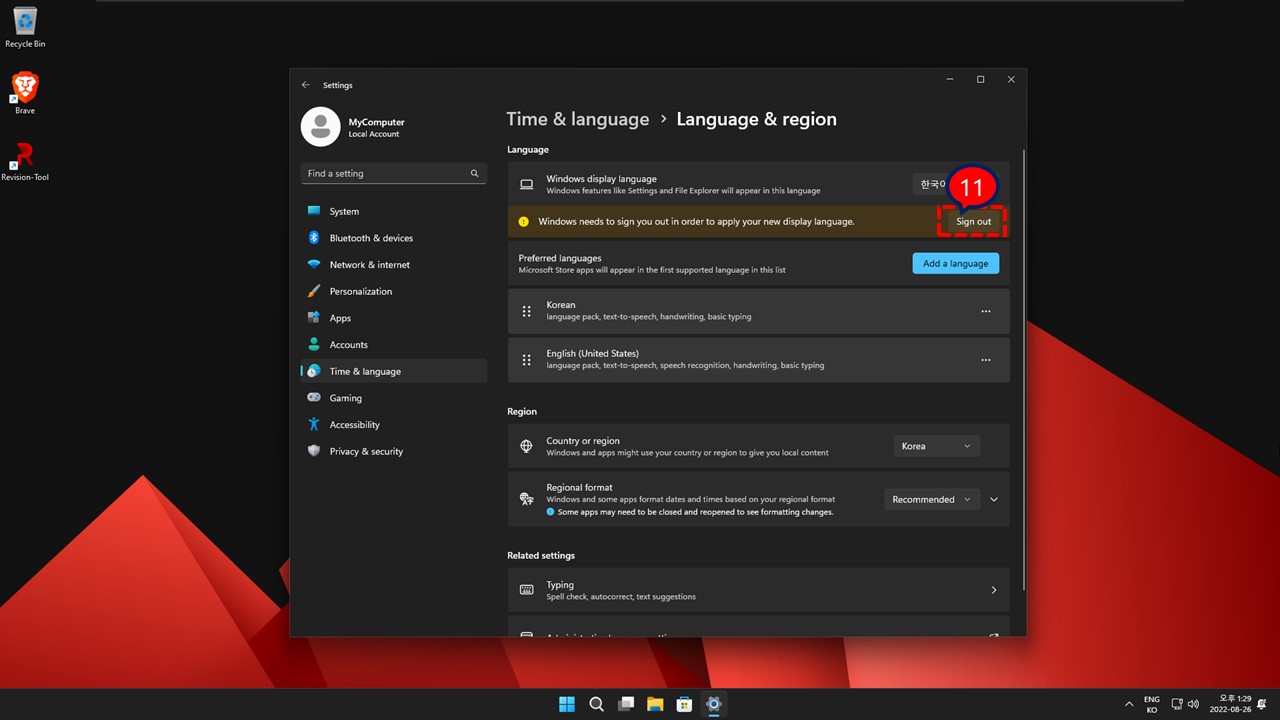Click the volume tray icon

(1193, 704)
